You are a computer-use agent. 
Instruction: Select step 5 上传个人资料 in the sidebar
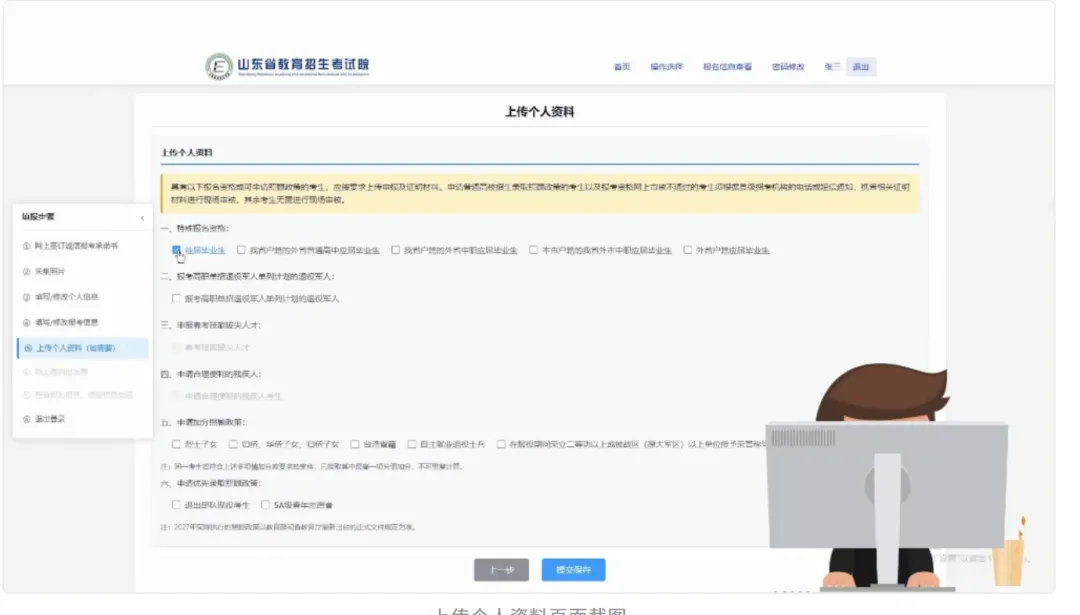[82, 348]
